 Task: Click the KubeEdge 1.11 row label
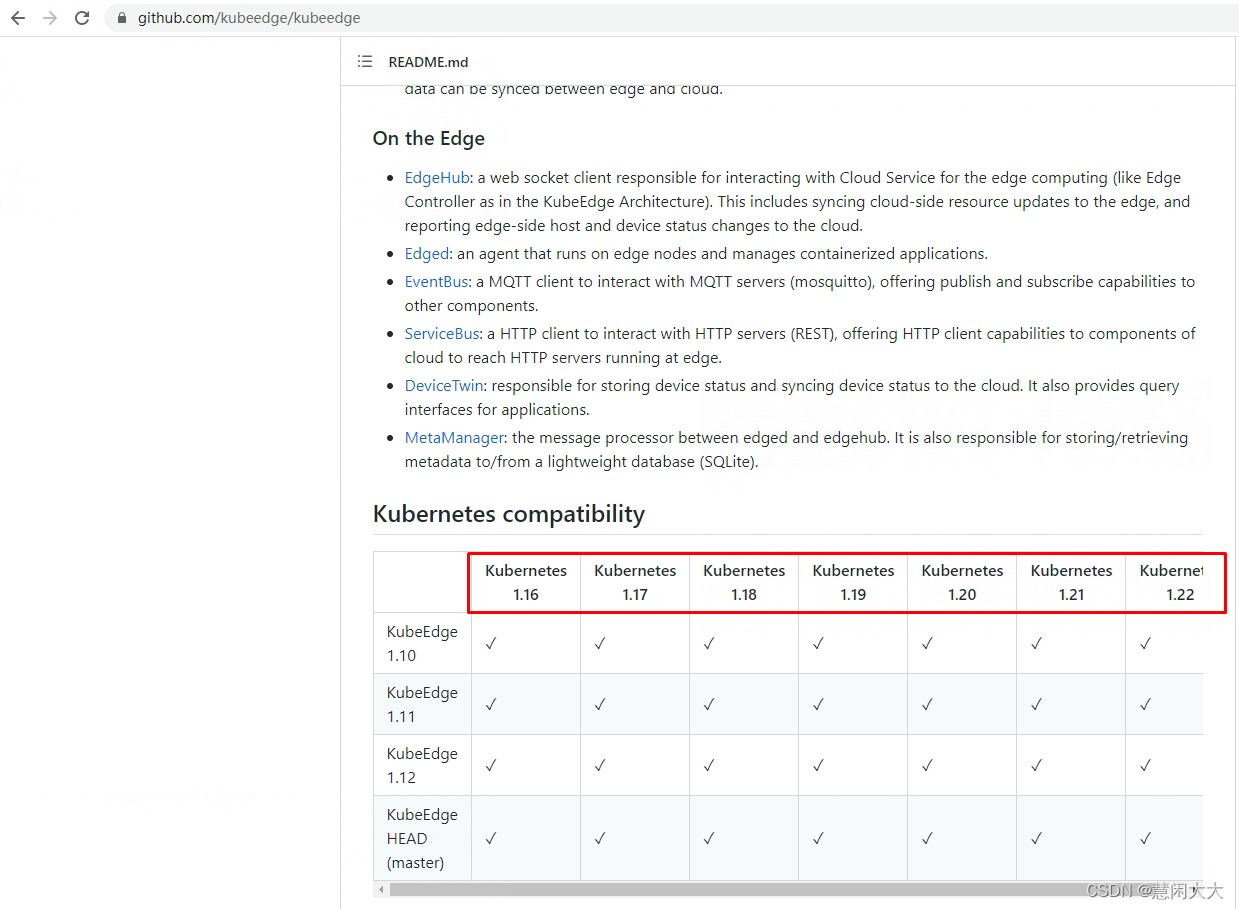[422, 705]
